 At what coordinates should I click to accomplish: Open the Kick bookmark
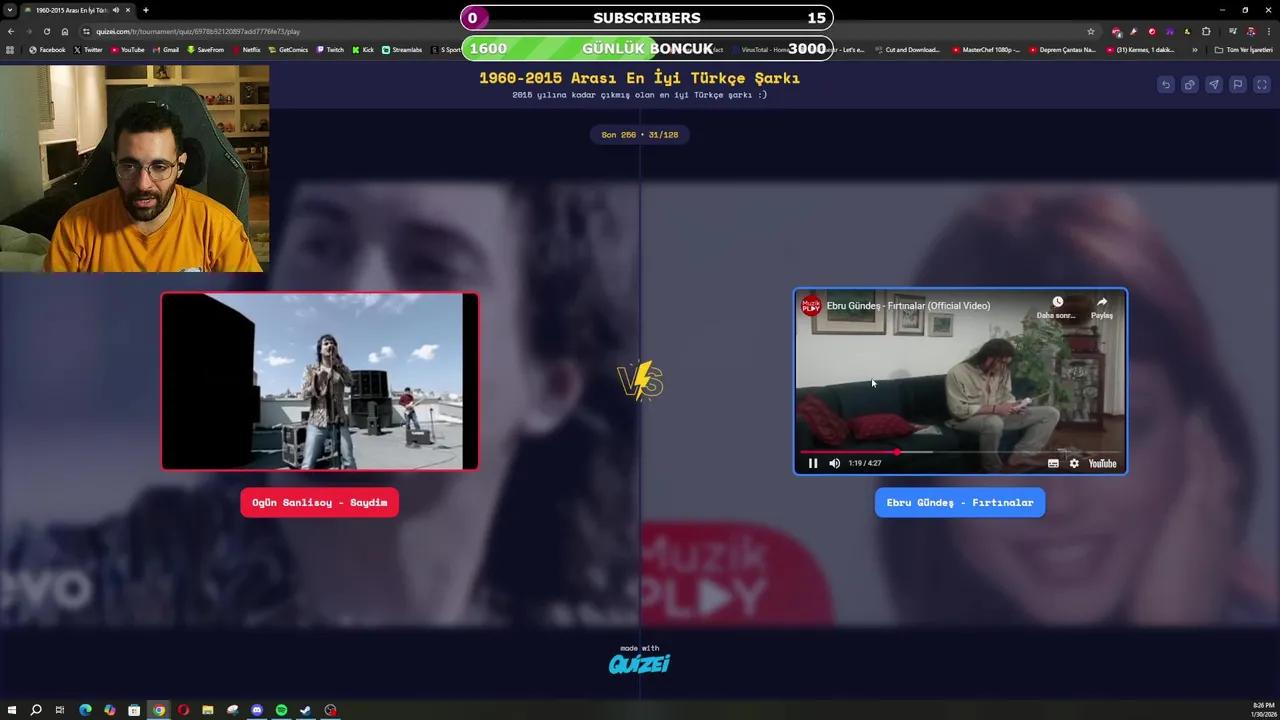pos(363,50)
